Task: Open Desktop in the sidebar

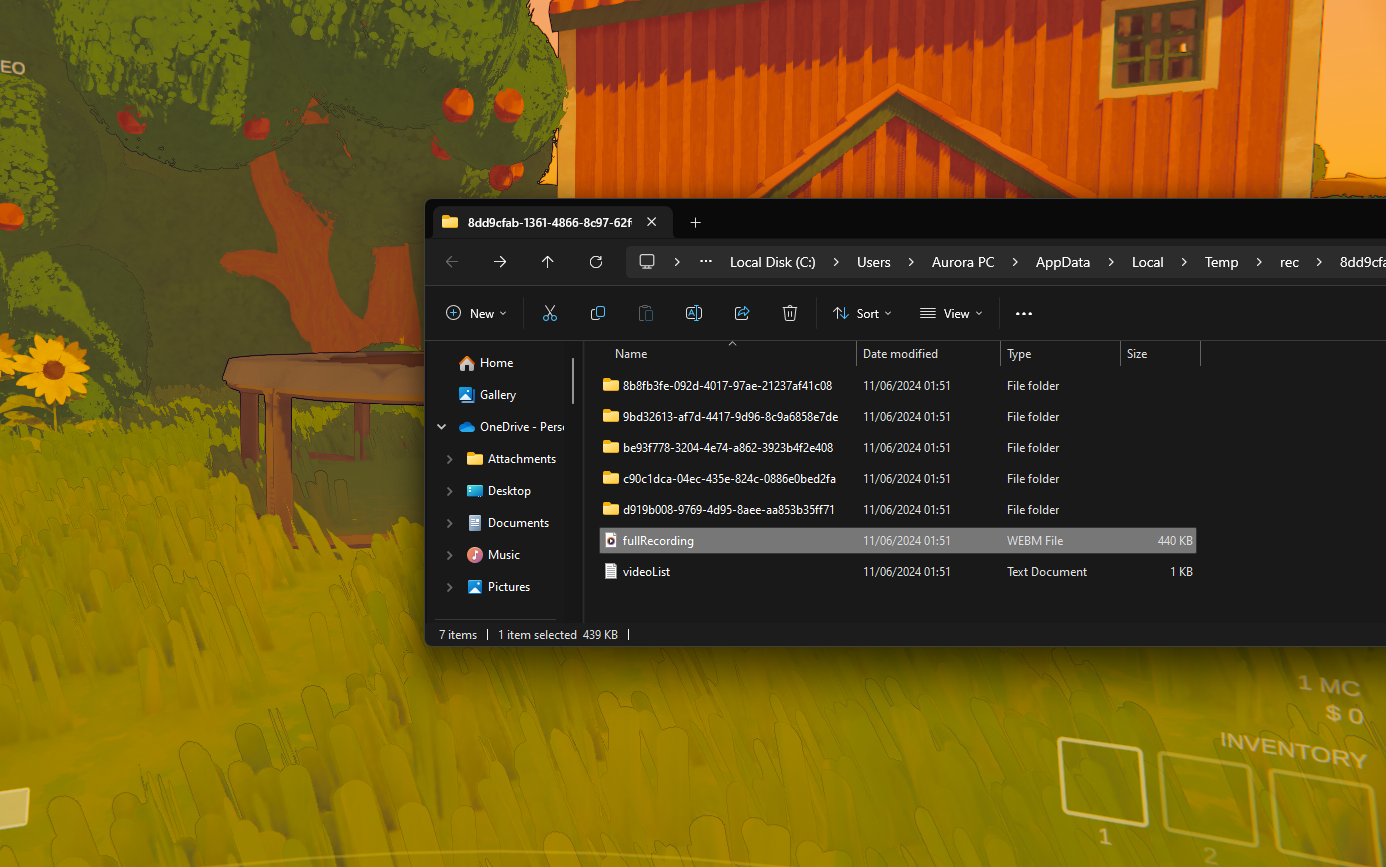Action: tap(499, 491)
